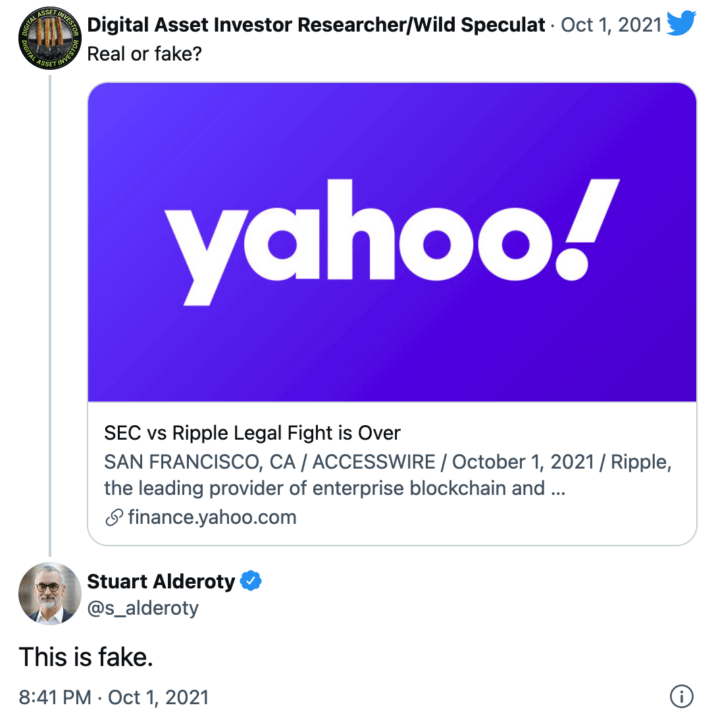Open the finance.yahoo.com domain link
716x720 pixels.
point(212,517)
